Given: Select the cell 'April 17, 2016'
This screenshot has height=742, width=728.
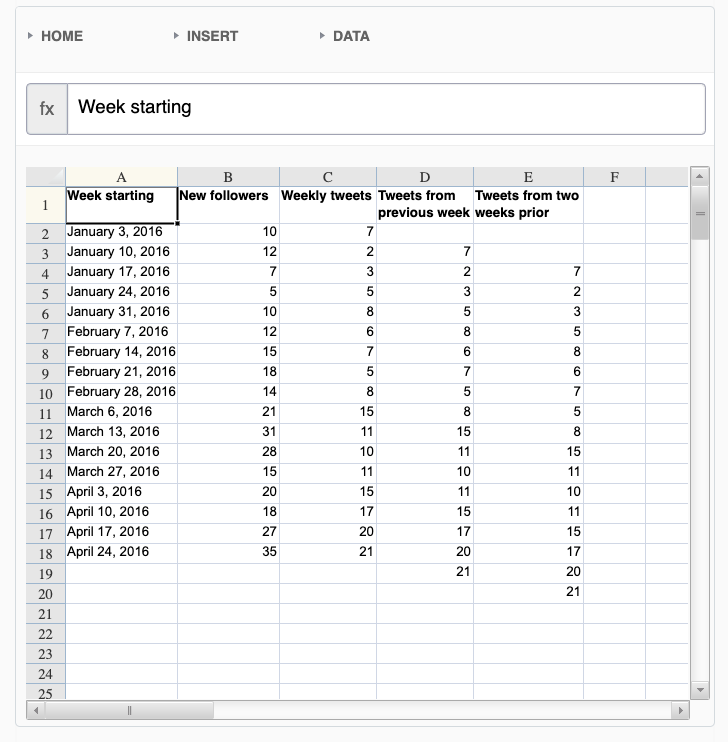Looking at the screenshot, I should coord(122,533).
